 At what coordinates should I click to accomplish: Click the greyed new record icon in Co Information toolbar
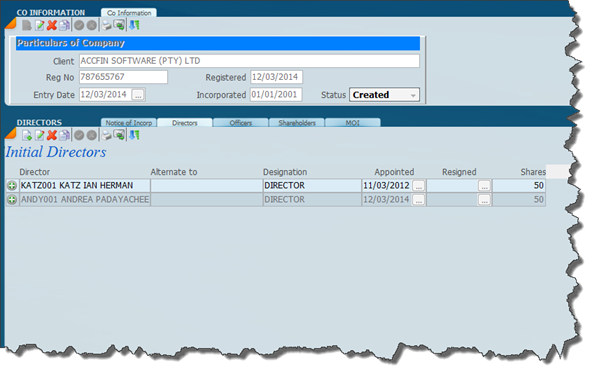click(27, 26)
